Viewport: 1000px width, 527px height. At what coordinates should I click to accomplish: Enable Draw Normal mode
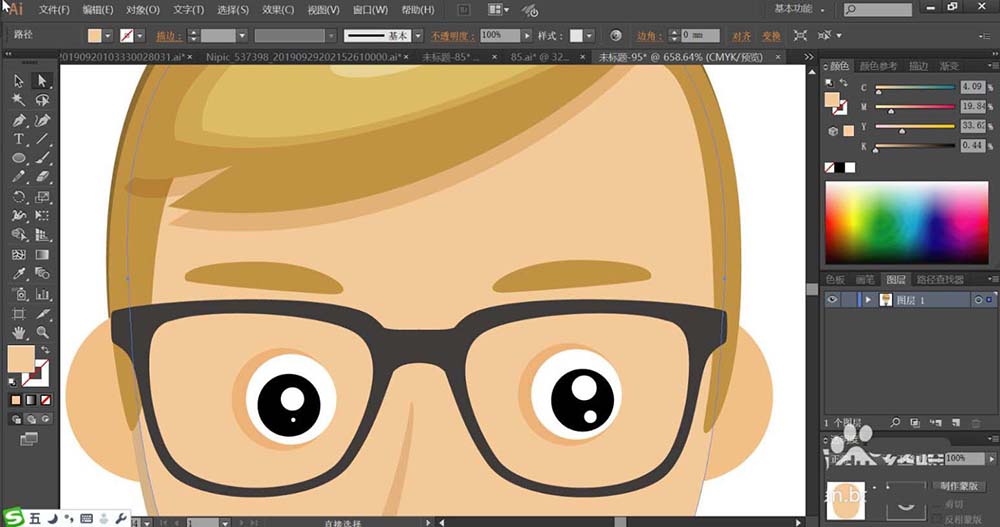click(17, 419)
